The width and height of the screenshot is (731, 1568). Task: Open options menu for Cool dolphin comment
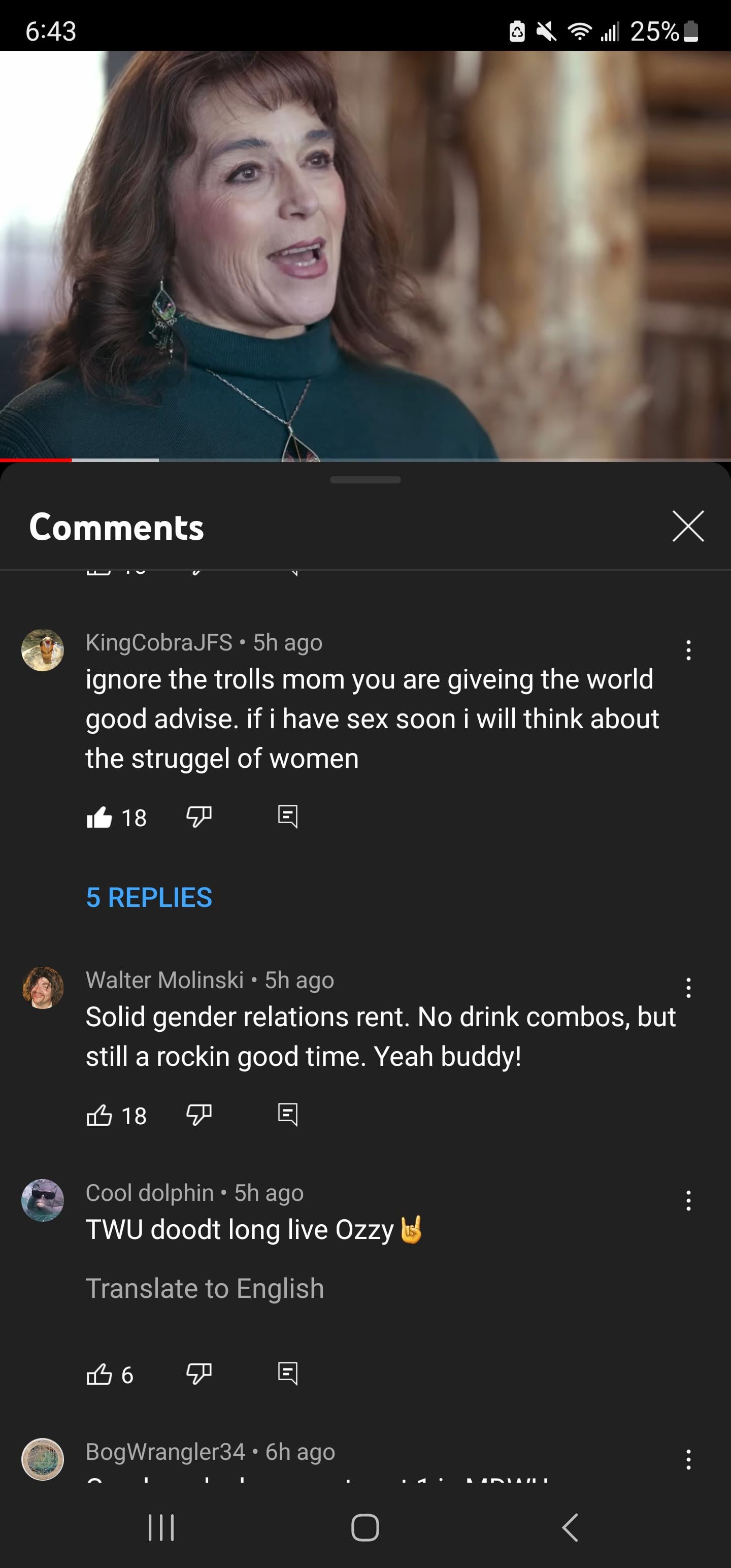click(x=688, y=1200)
